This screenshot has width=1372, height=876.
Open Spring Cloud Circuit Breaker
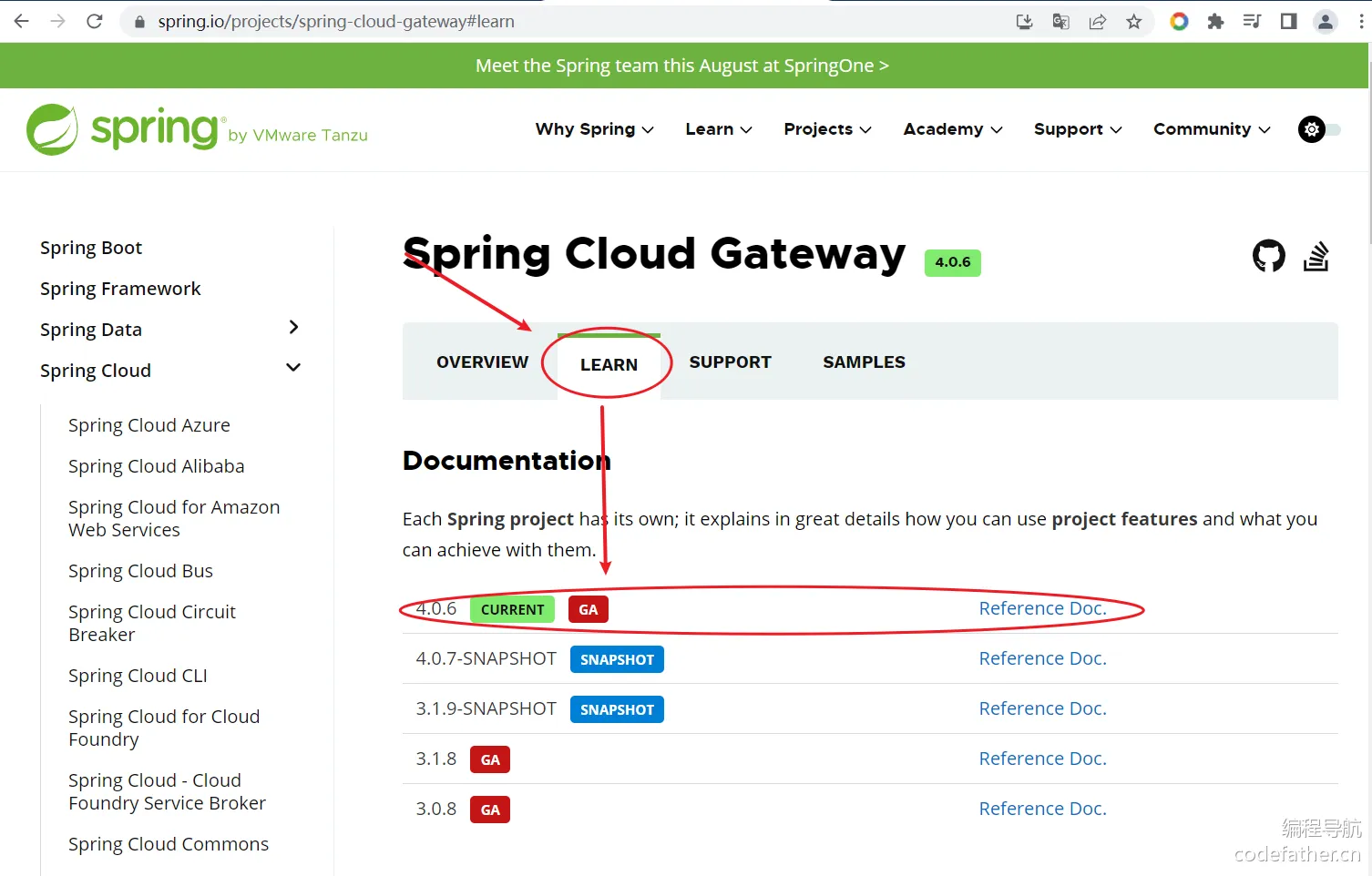pyautogui.click(x=152, y=623)
